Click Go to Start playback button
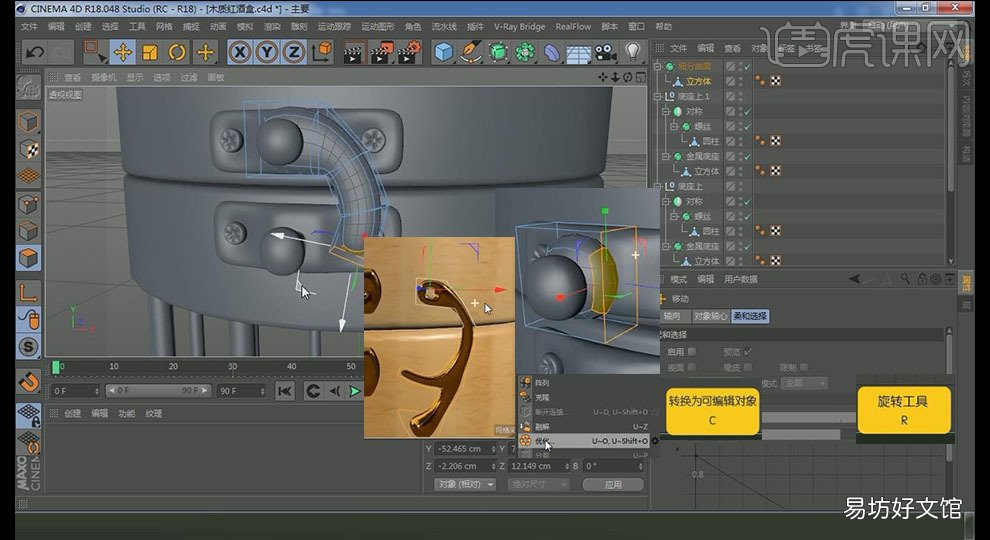The width and height of the screenshot is (990, 540). point(285,391)
